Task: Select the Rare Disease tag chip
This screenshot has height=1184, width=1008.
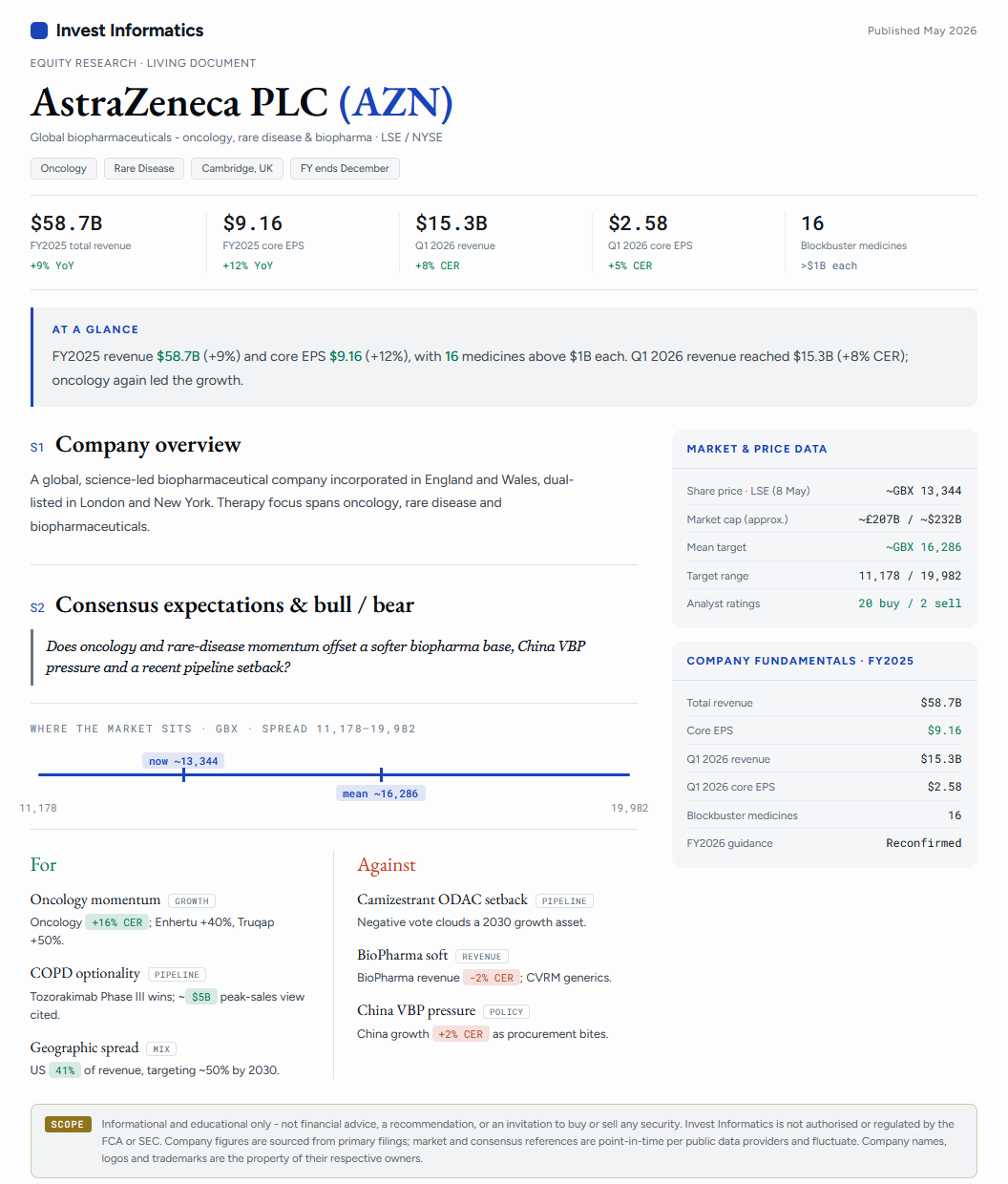Action: [144, 168]
